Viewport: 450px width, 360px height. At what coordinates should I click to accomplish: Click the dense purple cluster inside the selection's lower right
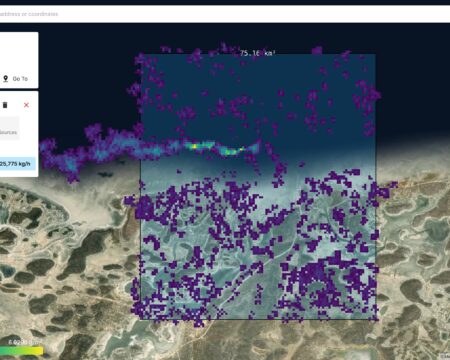317,280
